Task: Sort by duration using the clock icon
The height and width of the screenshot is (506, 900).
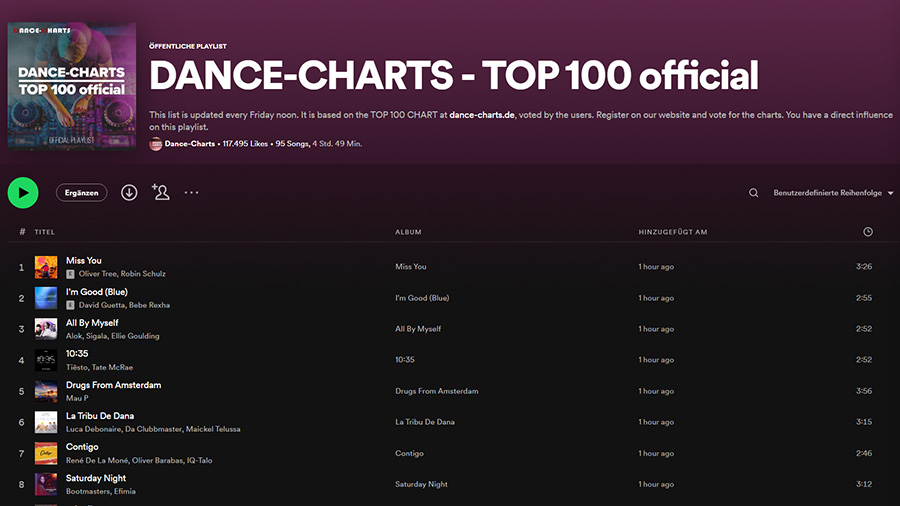Action: (x=868, y=232)
